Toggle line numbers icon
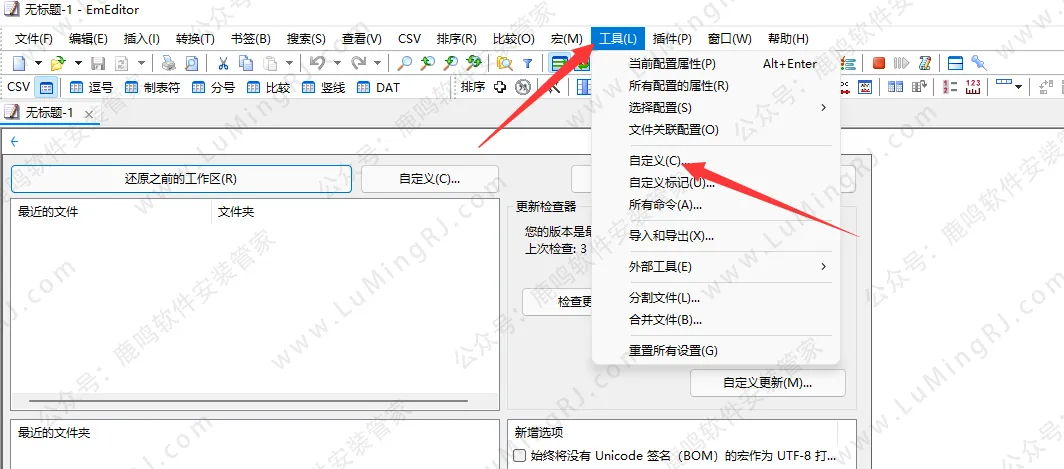The width and height of the screenshot is (1064, 469). pos(951,87)
